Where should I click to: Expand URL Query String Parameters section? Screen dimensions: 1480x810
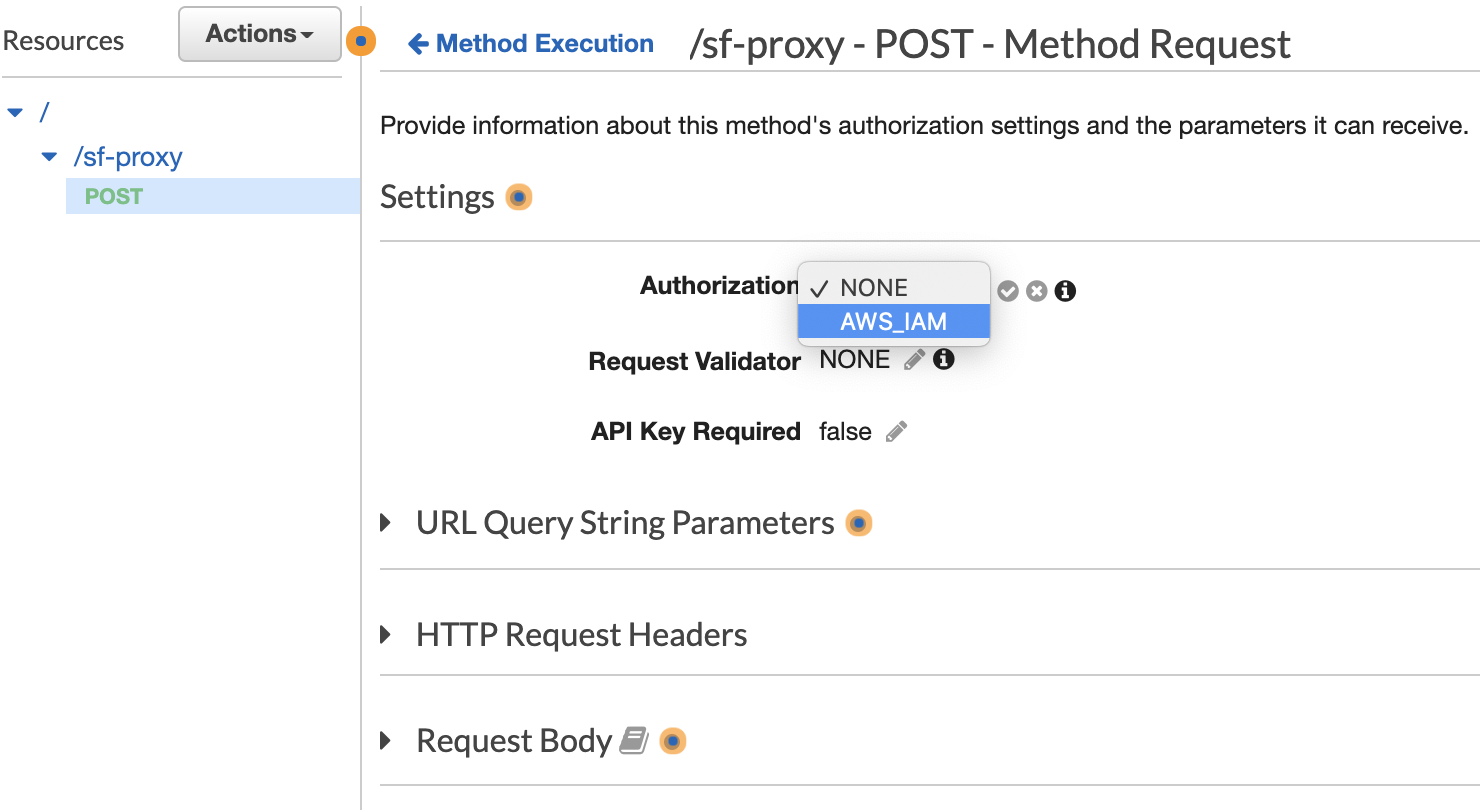coord(386,523)
